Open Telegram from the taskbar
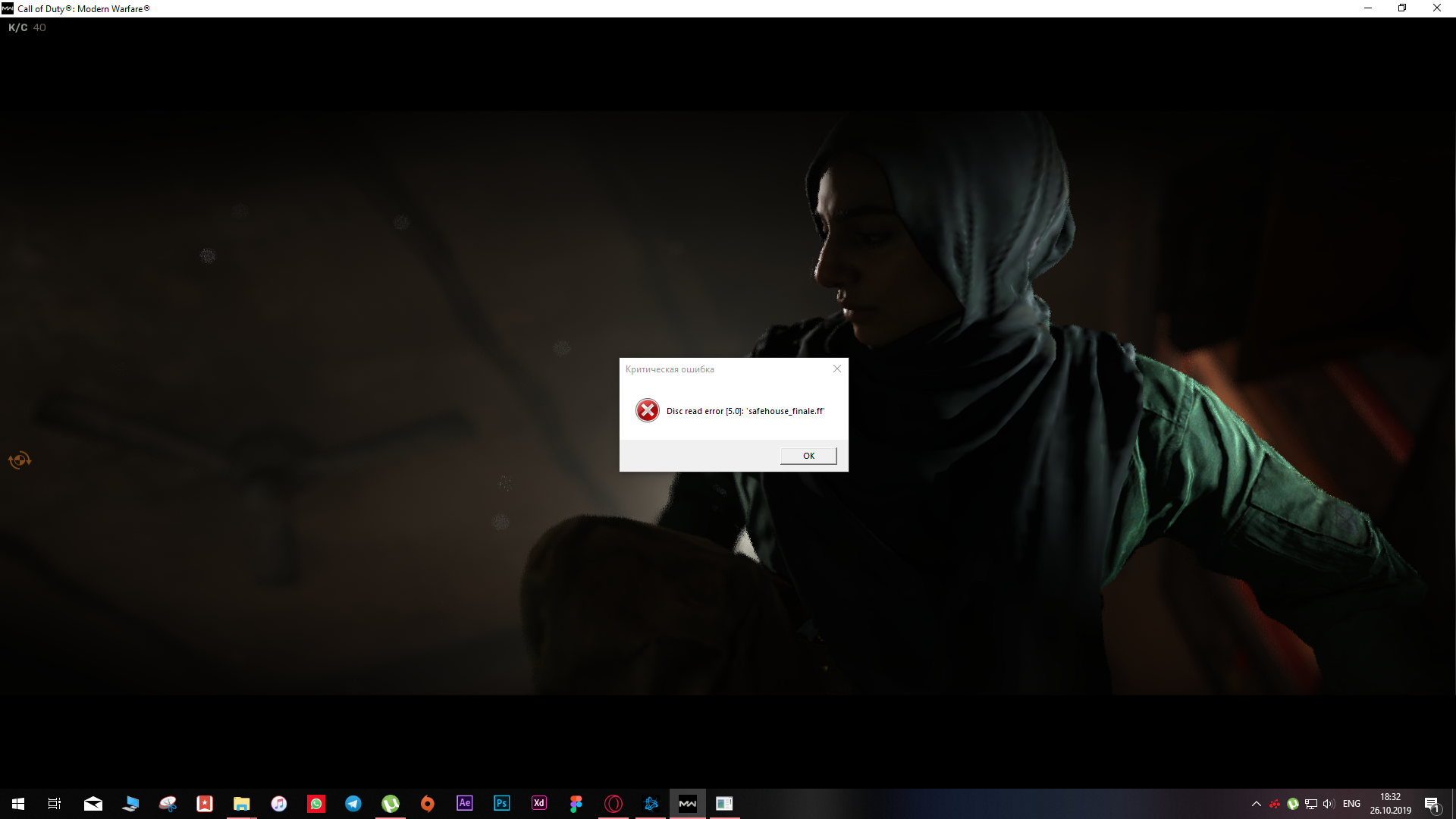This screenshot has height=819, width=1456. (x=353, y=803)
